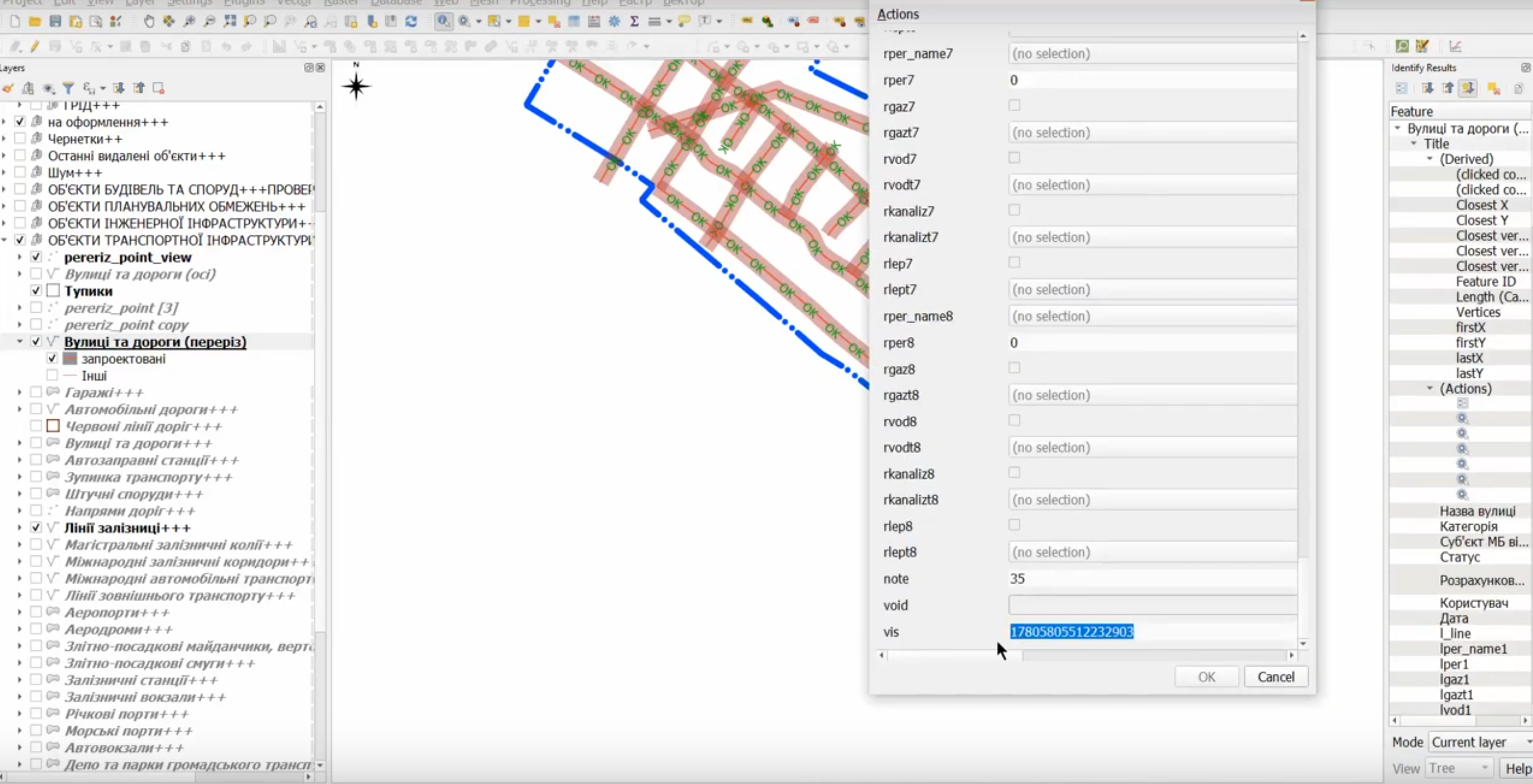The height and width of the screenshot is (784, 1533).
Task: Activate the Zoom In magnifier tool
Action: coord(189,22)
